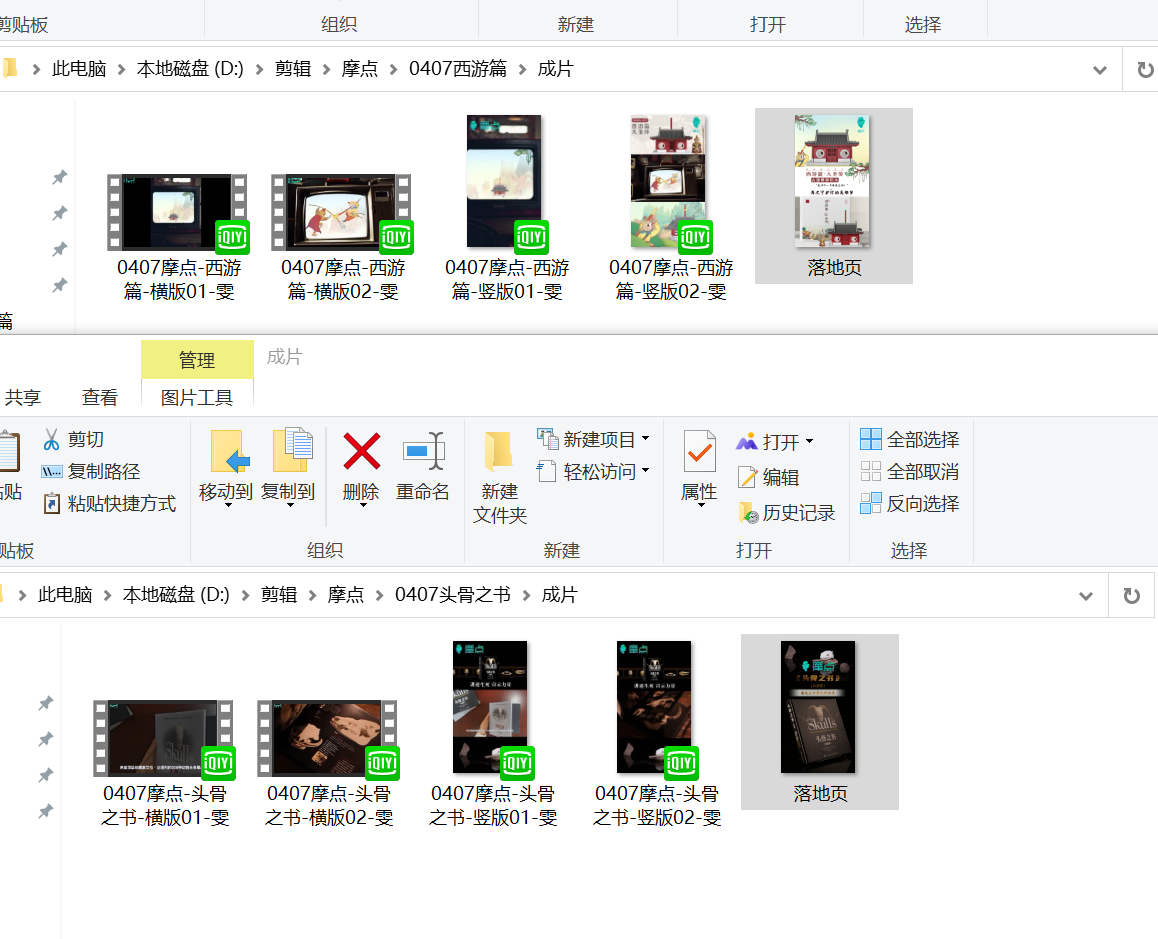Click 成片 at end of 西游篇 path
Image resolution: width=1158 pixels, height=939 pixels.
coord(555,69)
